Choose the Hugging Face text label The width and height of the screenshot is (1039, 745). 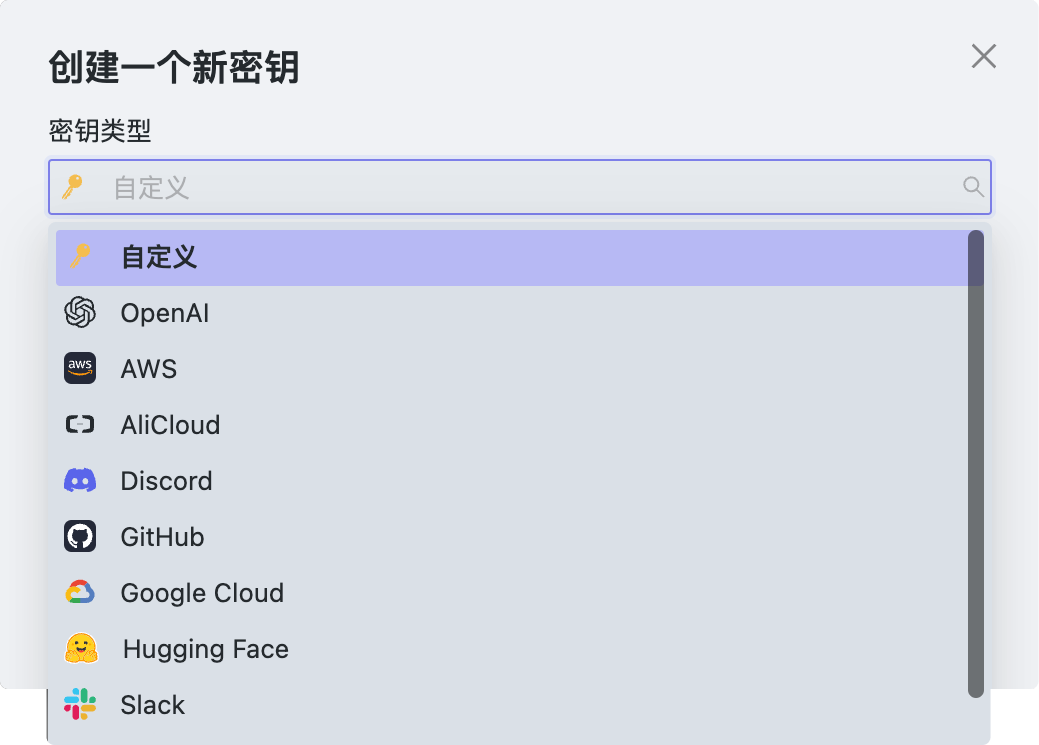(205, 649)
